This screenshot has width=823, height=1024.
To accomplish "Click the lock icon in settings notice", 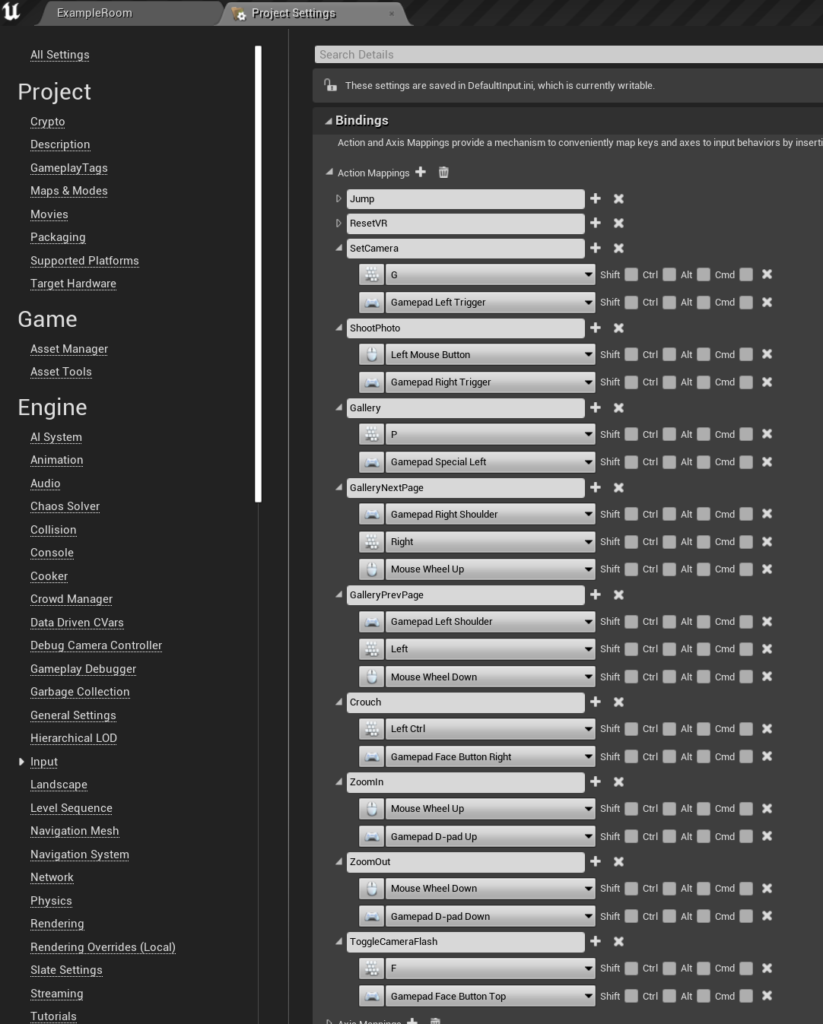I will tap(330, 86).
